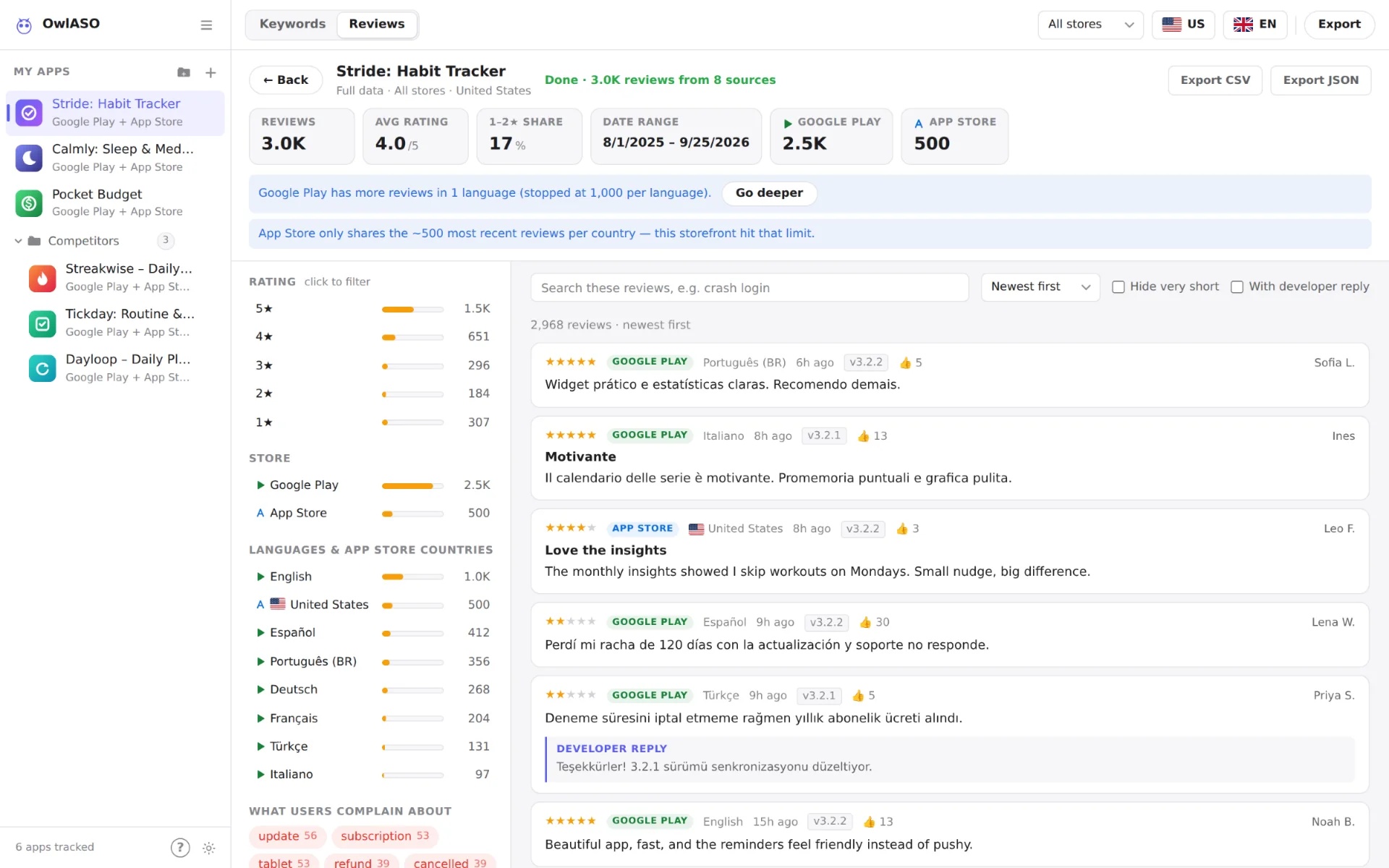Filter by Español language row
1389x868 pixels.
[x=373, y=633]
